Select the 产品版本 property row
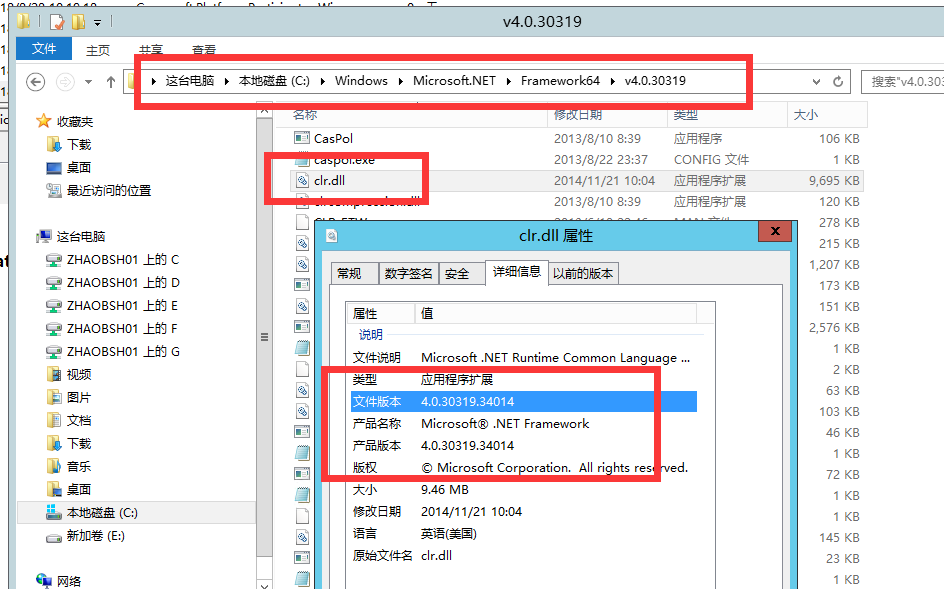Viewport: 944px width, 589px height. click(x=523, y=446)
